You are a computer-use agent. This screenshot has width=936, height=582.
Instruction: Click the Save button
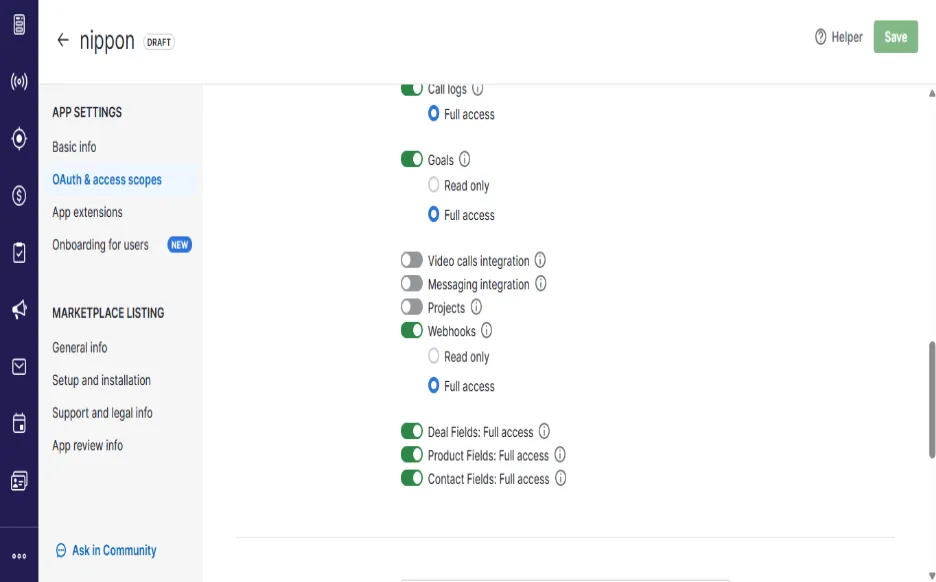tap(895, 37)
